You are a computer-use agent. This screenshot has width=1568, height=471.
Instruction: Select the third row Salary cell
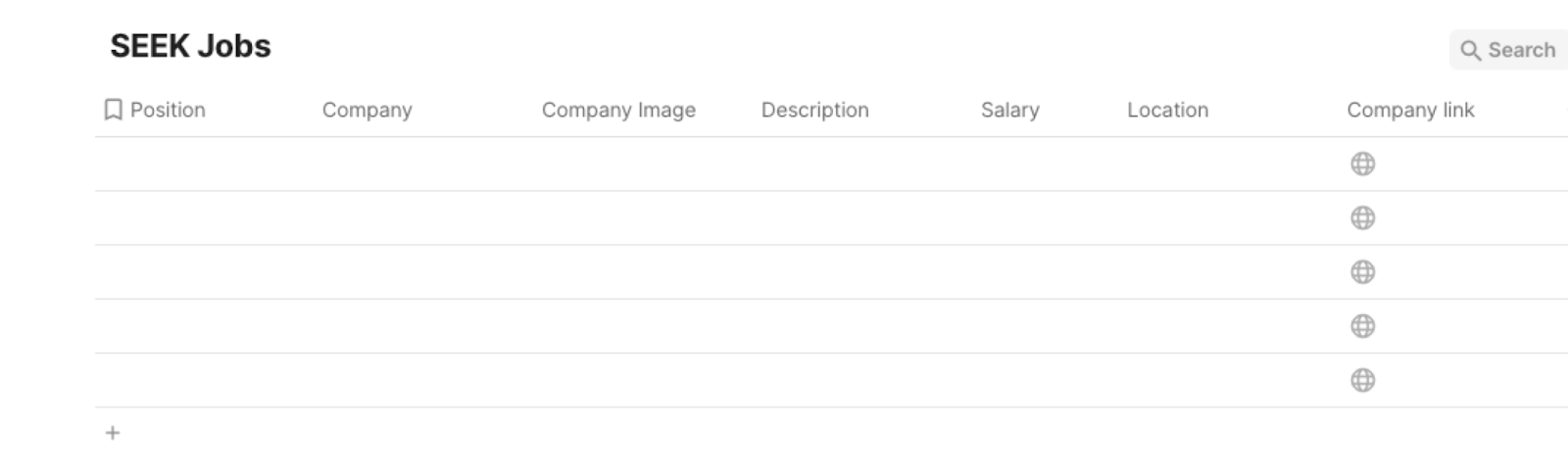pos(1046,271)
